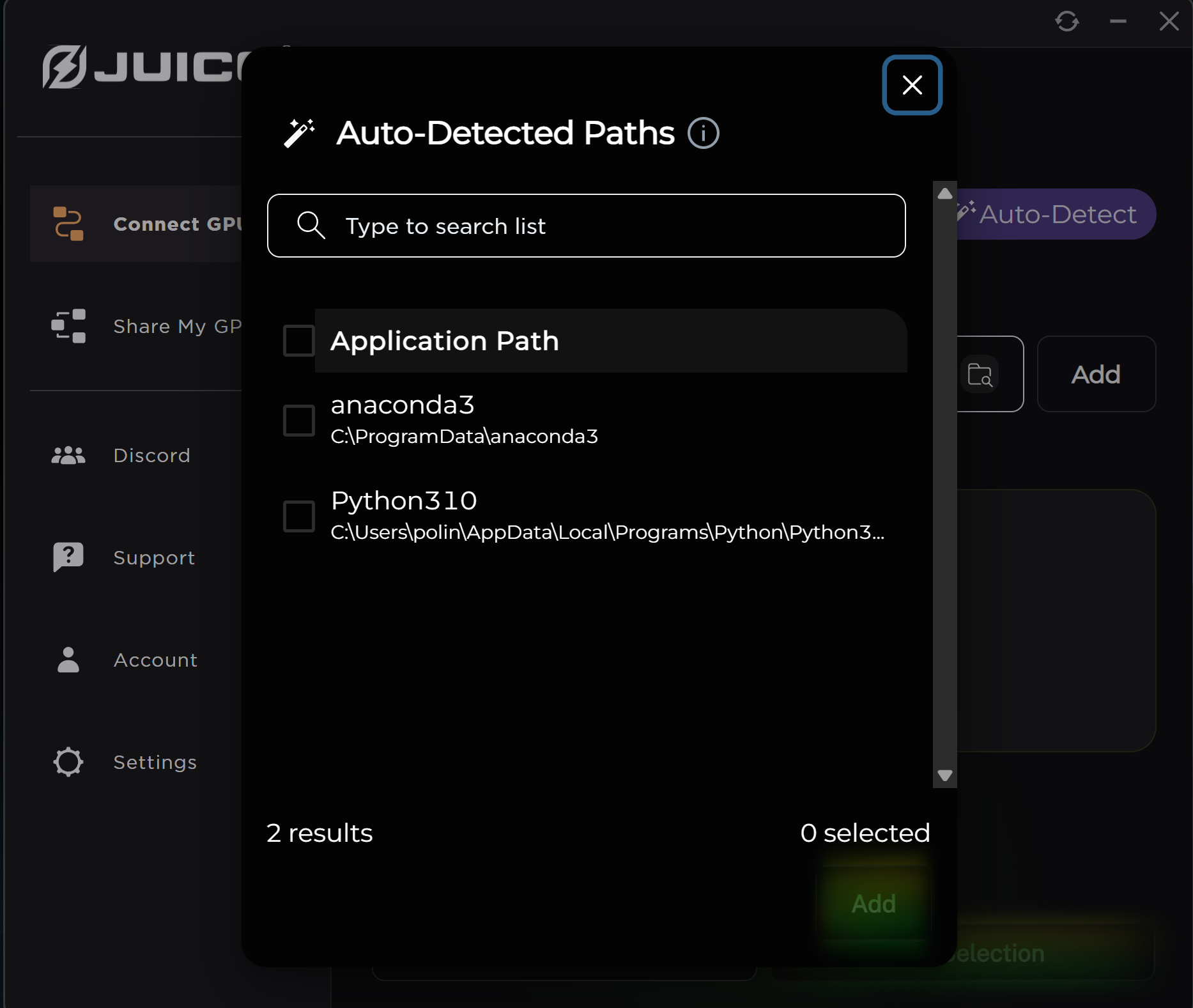Open Account from the sidebar
Image resolution: width=1193 pixels, height=1008 pixels.
tap(155, 660)
